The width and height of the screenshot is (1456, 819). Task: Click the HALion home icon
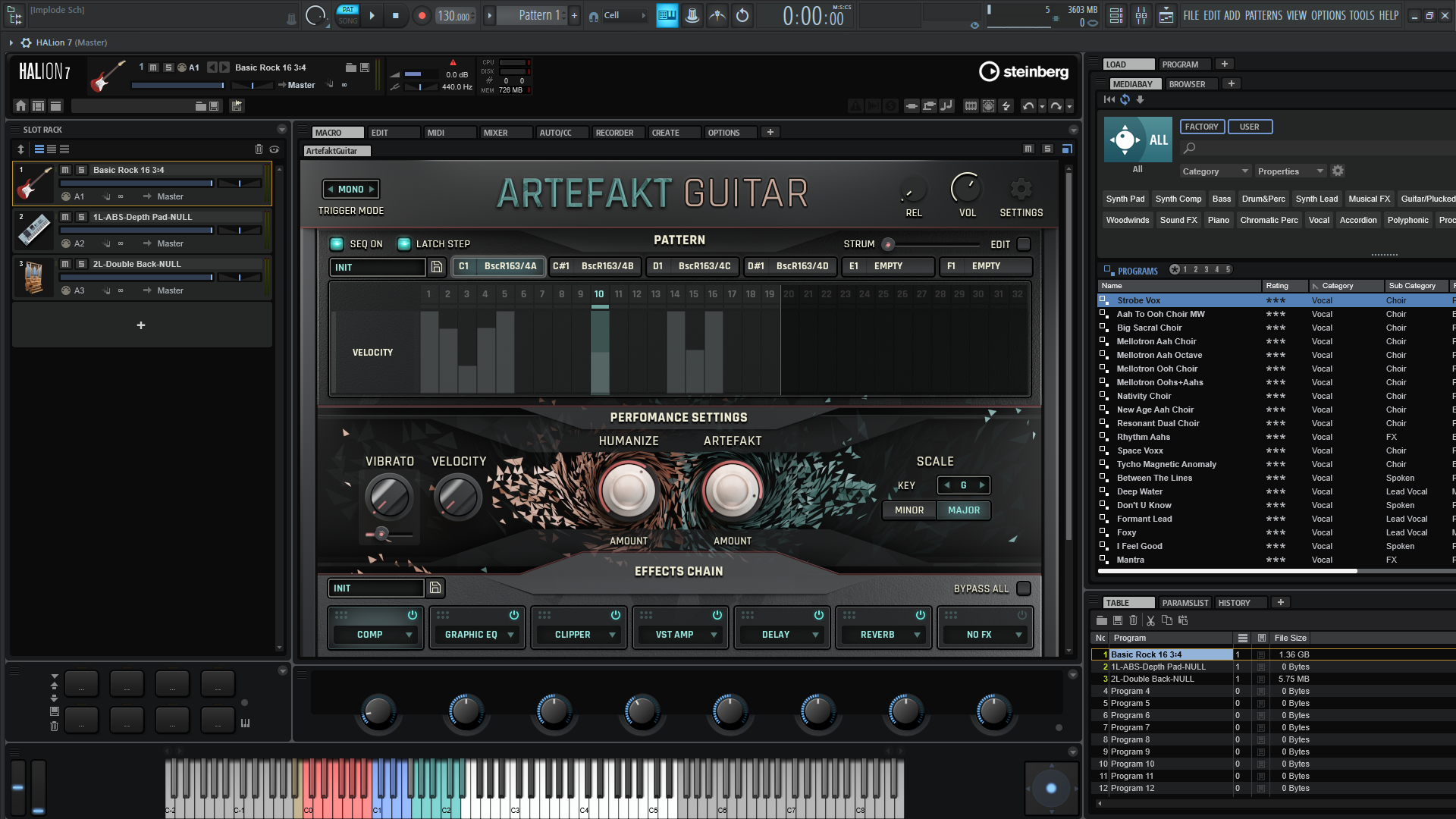tap(20, 106)
